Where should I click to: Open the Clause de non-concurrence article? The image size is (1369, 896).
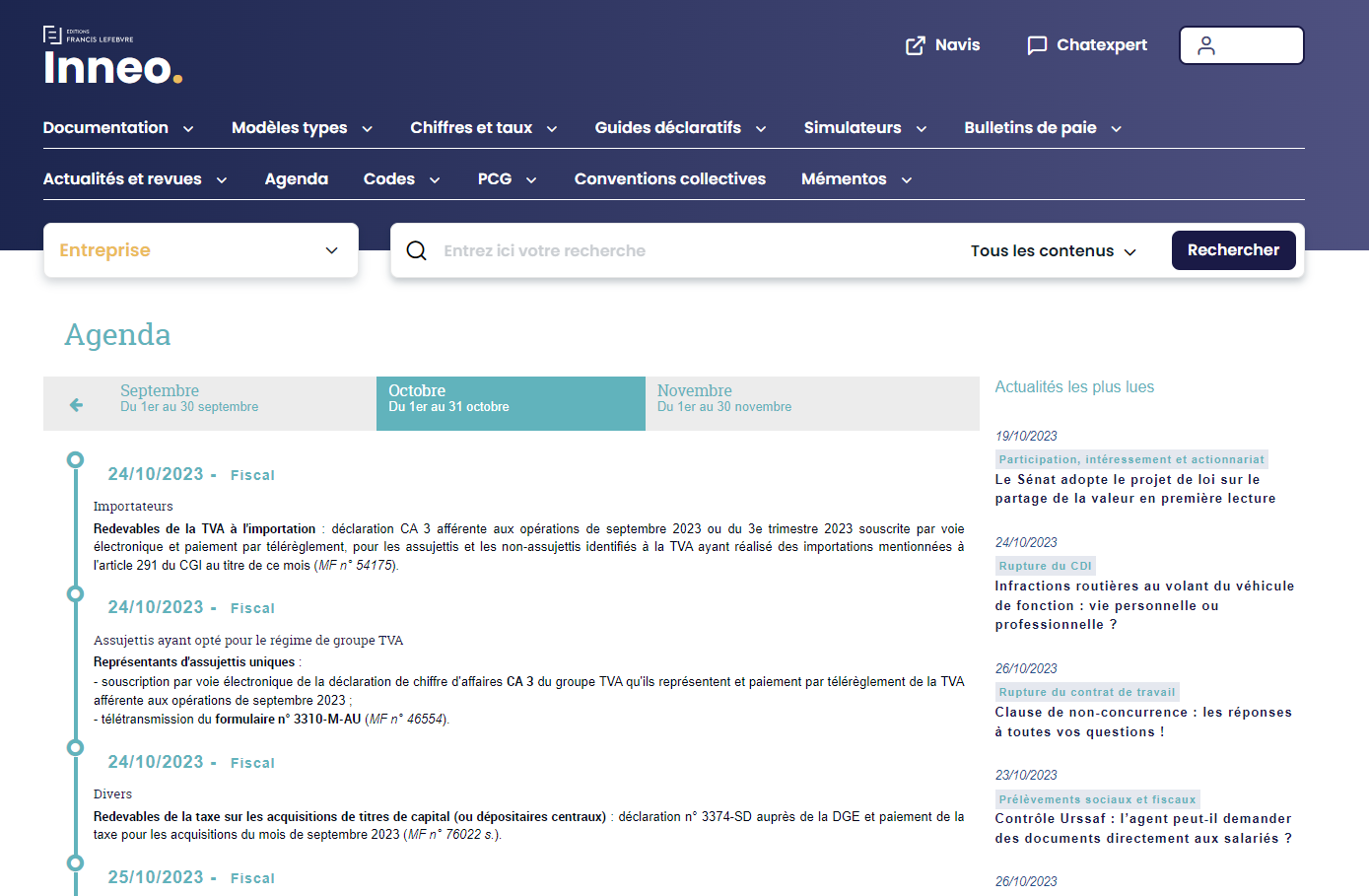coord(1142,722)
